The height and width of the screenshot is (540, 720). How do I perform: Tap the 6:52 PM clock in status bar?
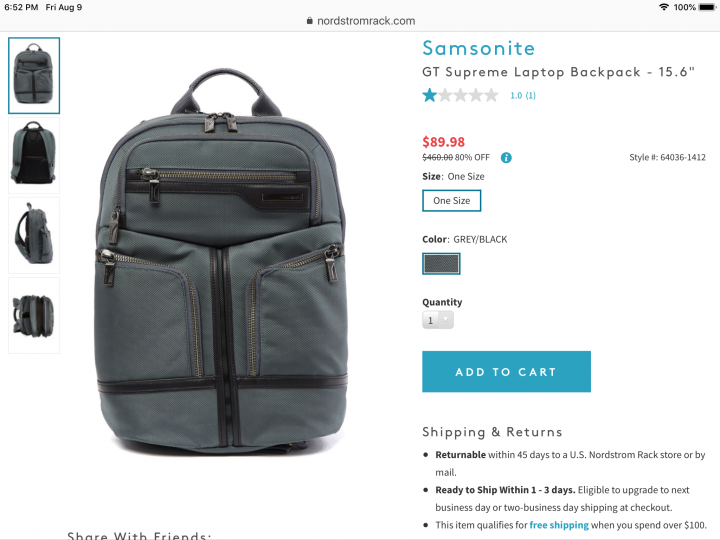(x=21, y=7)
